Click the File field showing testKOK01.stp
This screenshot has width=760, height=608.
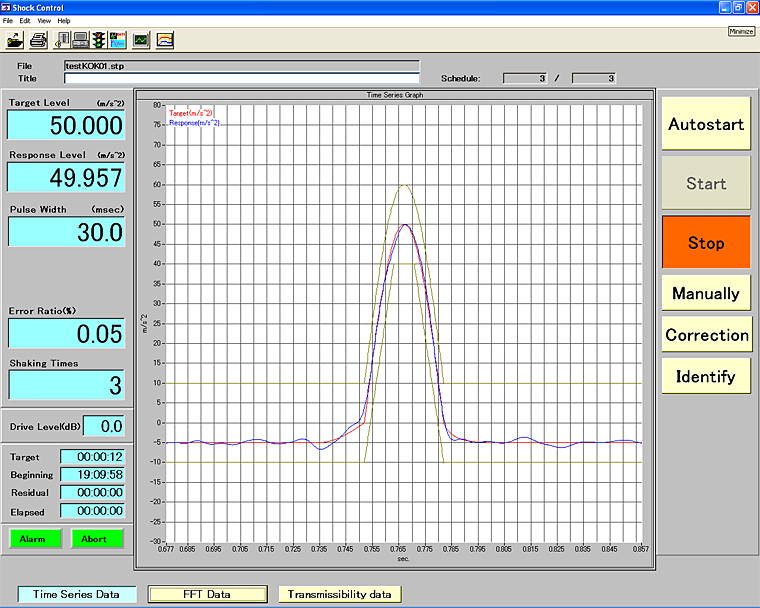tap(242, 66)
